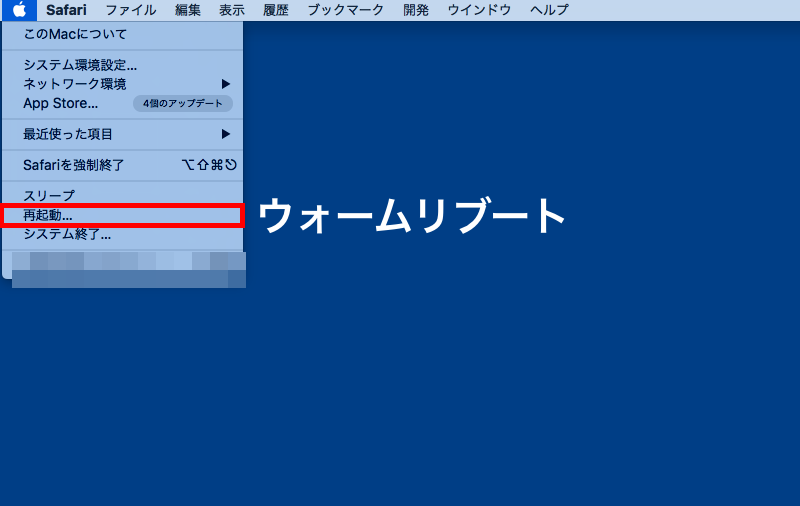Open the ファイル menu
The height and width of the screenshot is (506, 800).
pos(131,10)
